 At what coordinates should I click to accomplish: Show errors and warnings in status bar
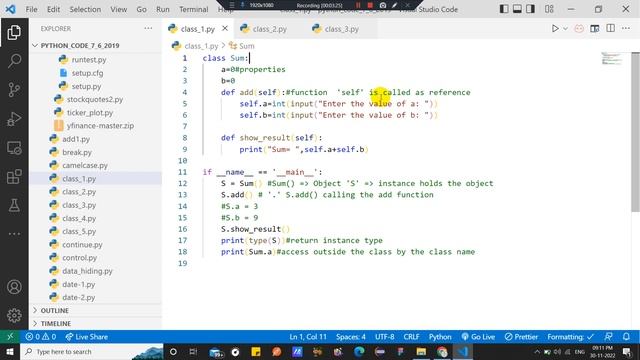point(41,337)
